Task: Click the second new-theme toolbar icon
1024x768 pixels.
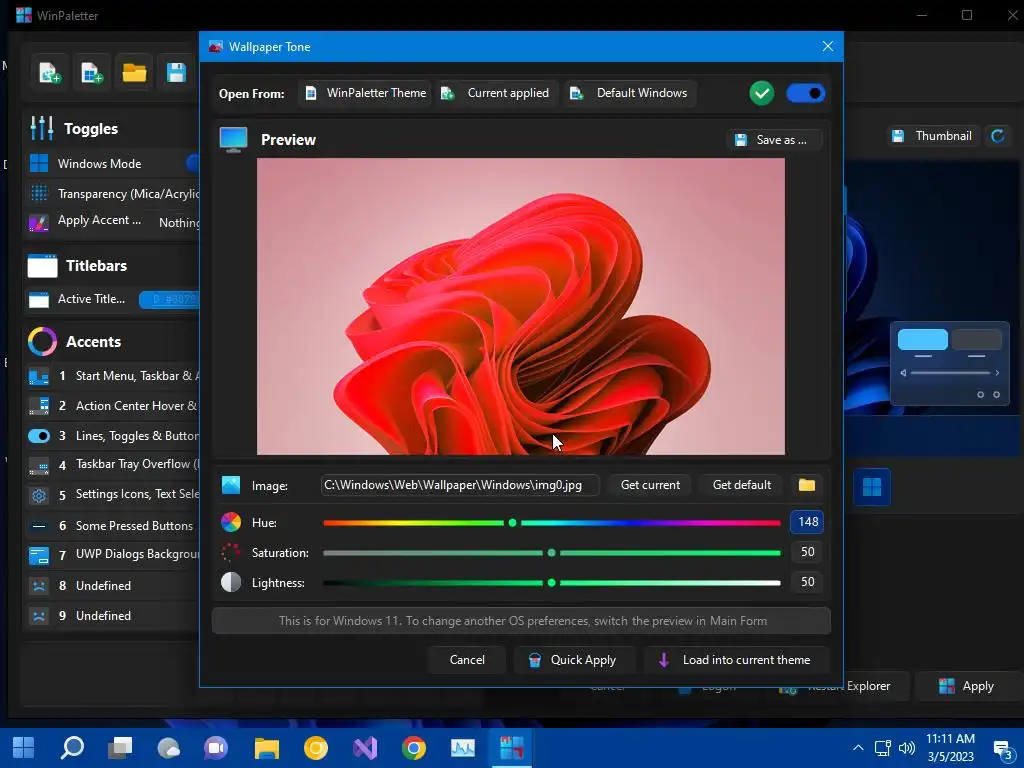Action: click(91, 72)
